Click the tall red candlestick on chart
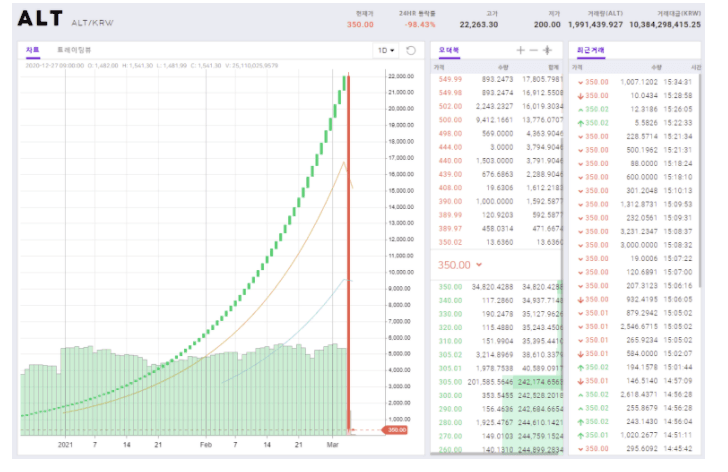728x472 pixels. tap(348, 253)
